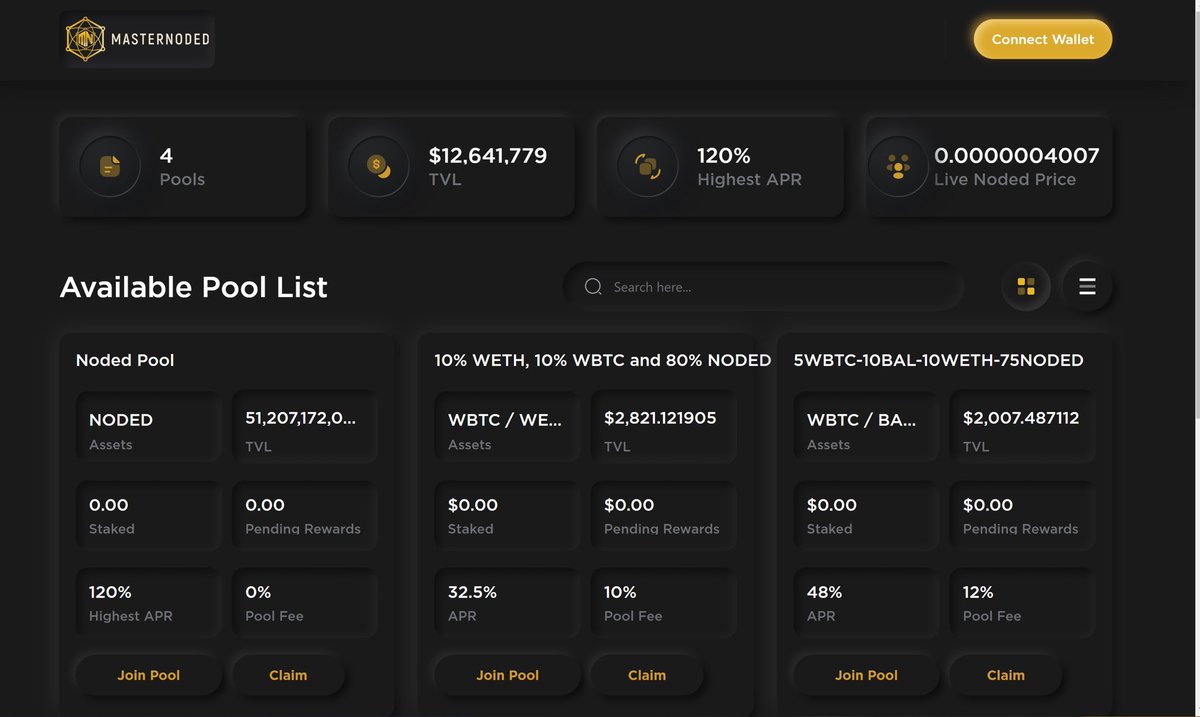The width and height of the screenshot is (1200, 717).
Task: Click the Noded Pool 0.00 Staked tile
Action: tap(149, 515)
